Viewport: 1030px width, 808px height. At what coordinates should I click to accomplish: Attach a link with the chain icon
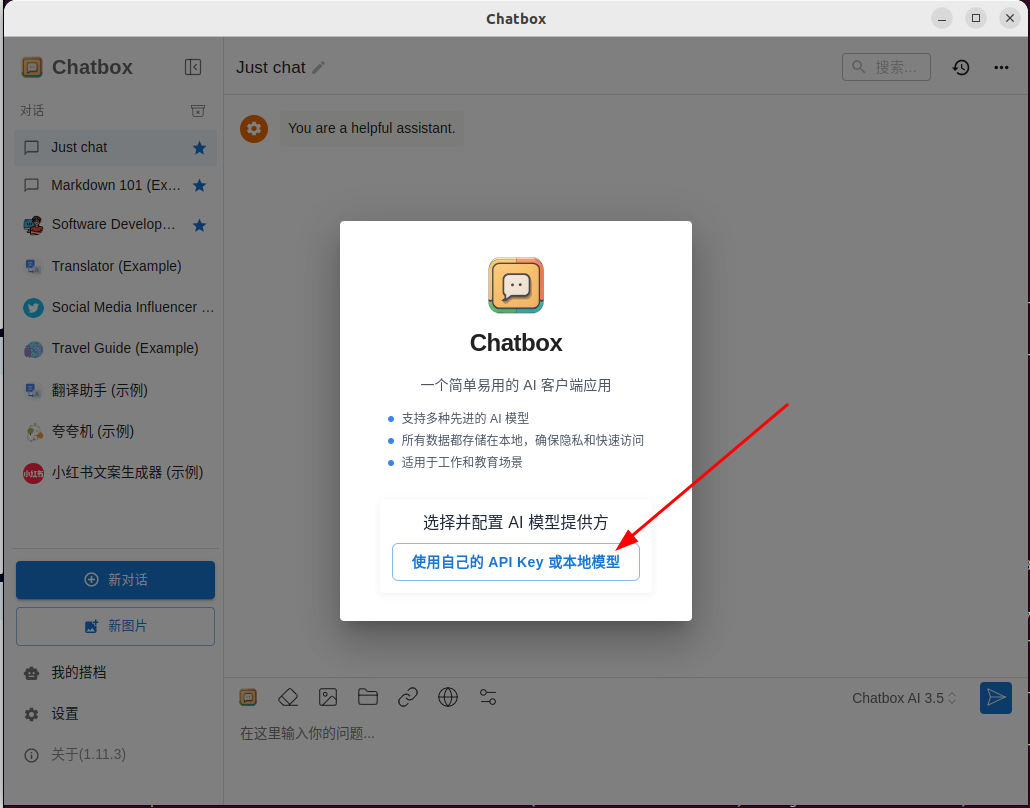point(408,698)
